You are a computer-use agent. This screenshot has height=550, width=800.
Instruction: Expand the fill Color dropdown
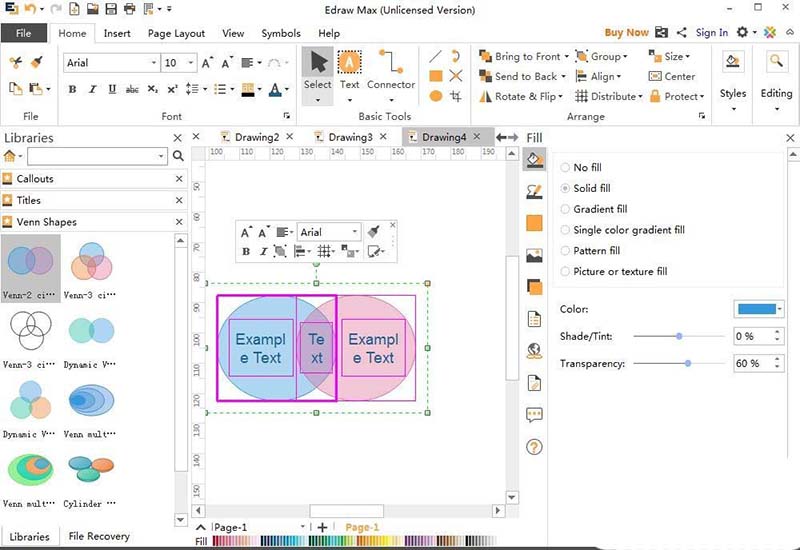pyautogui.click(x=780, y=309)
